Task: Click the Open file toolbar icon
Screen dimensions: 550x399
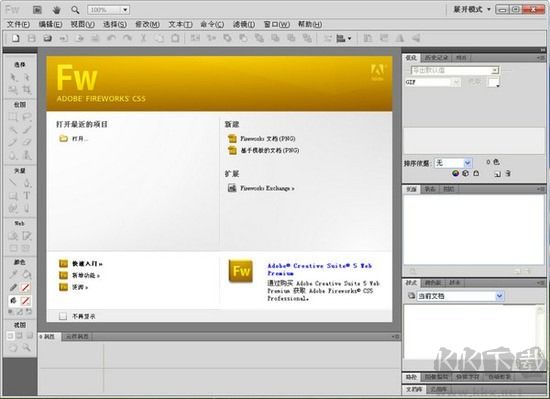Action: click(48, 38)
